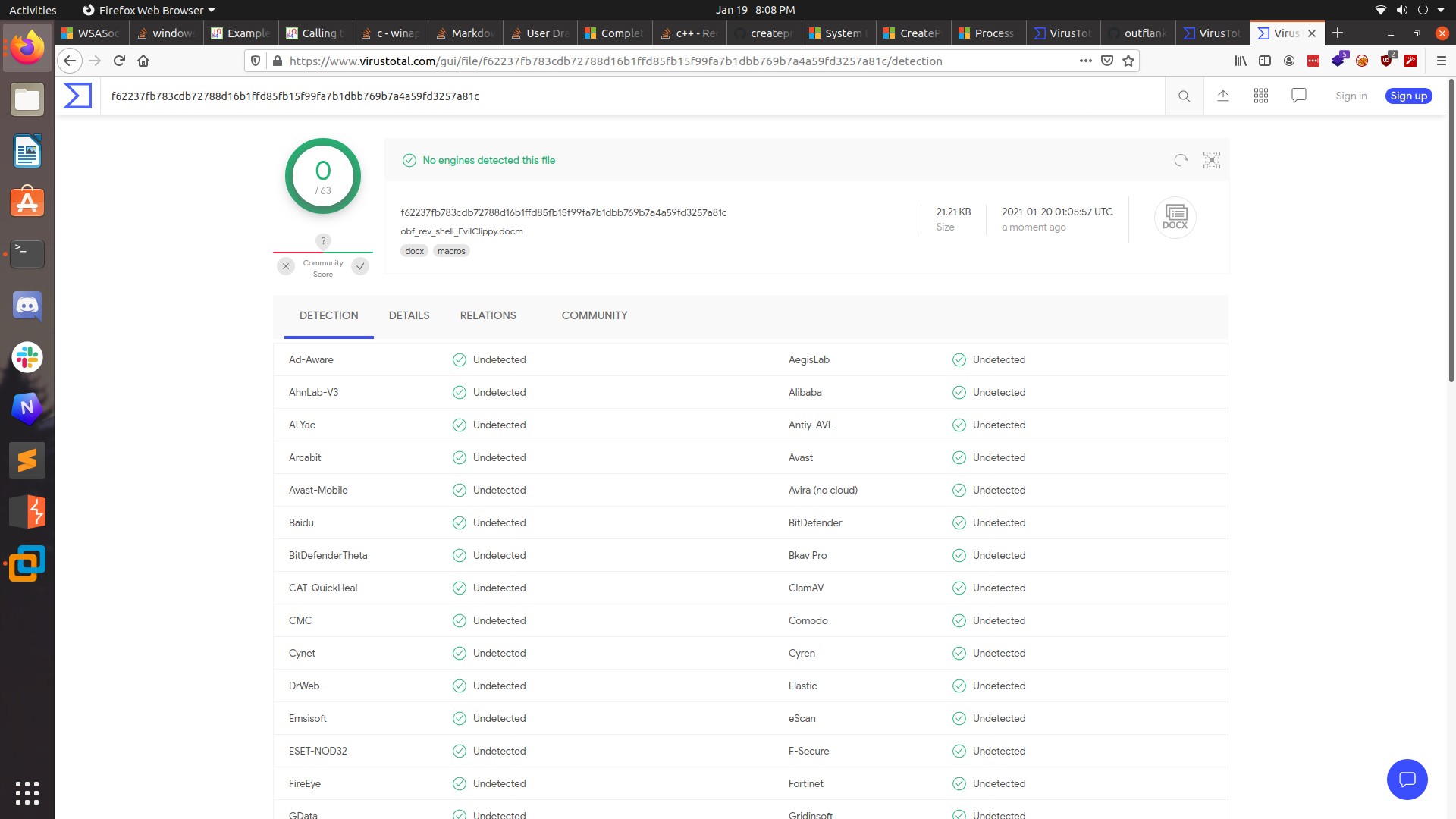Click the VirusTotal hash search field
1456x819 pixels.
click(x=633, y=96)
